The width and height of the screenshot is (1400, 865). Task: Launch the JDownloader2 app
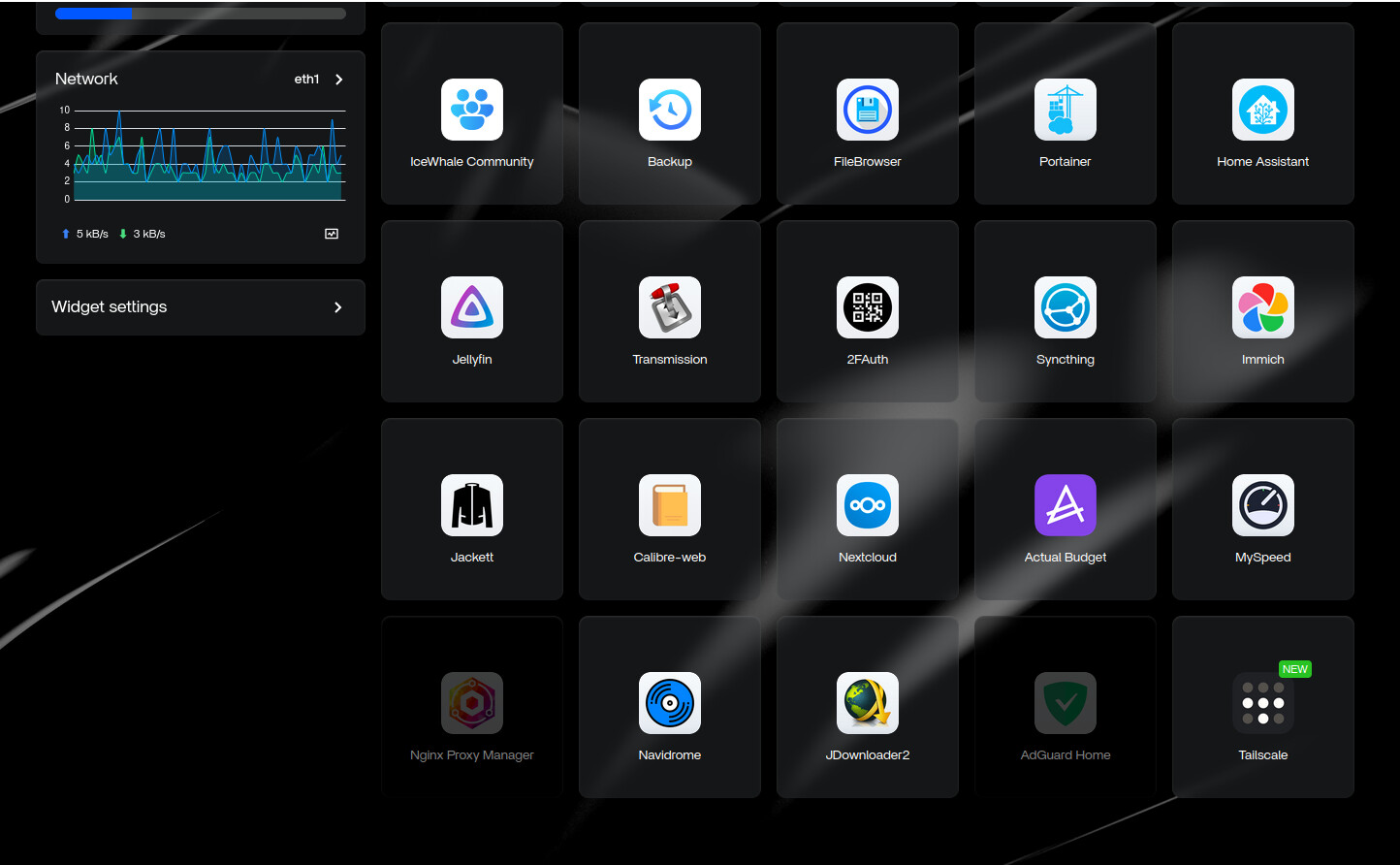pos(867,703)
